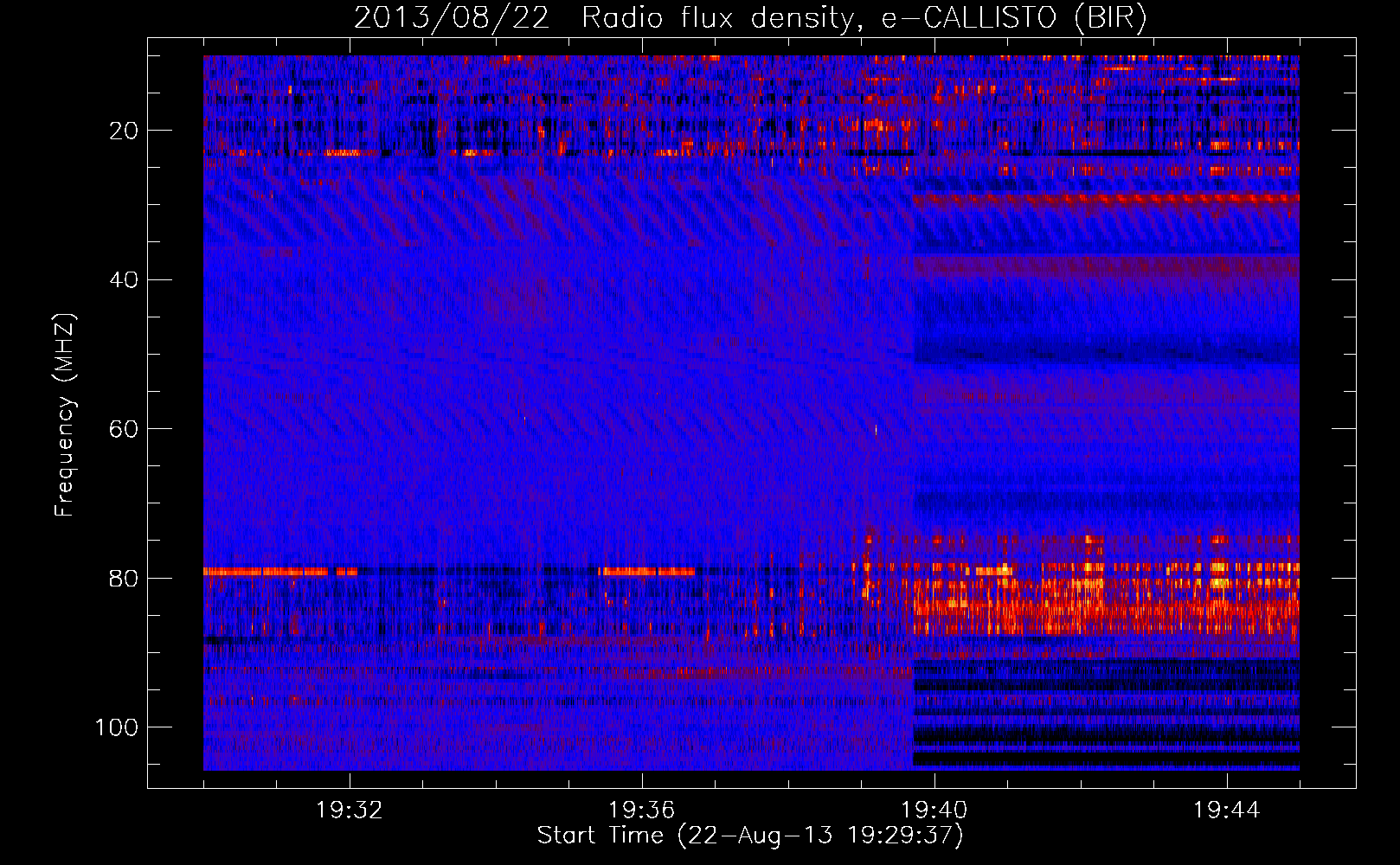Click the time tick label "19:32"
This screenshot has width=1400, height=865.
coord(350,811)
